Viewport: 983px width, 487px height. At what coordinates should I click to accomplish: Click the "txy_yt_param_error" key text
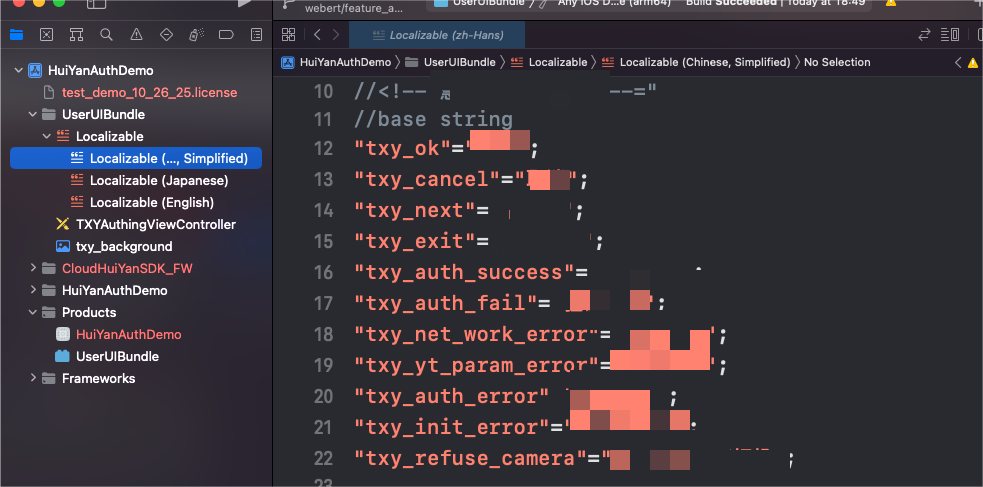[x=476, y=365]
